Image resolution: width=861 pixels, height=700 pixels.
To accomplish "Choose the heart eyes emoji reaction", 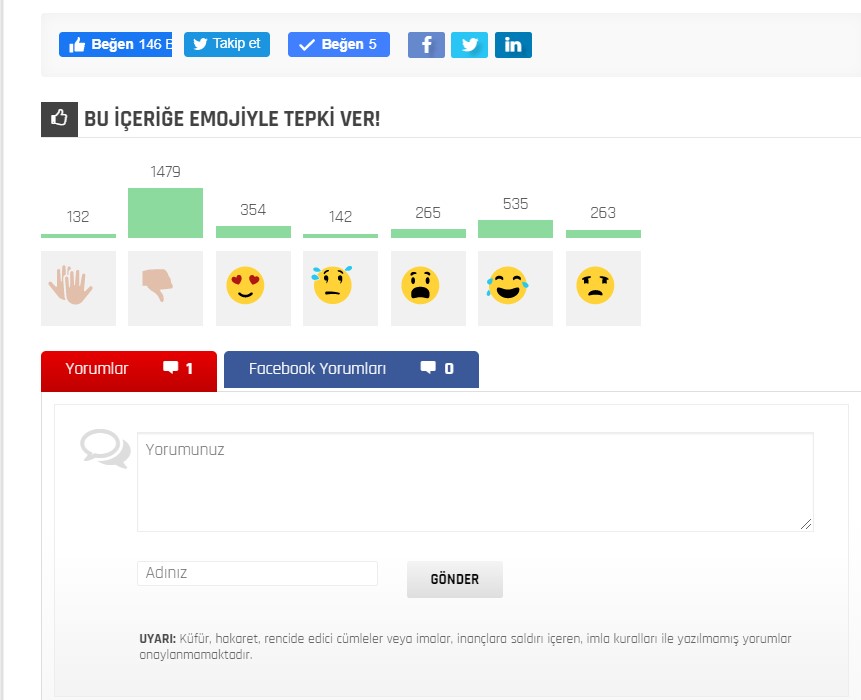I will click(253, 288).
